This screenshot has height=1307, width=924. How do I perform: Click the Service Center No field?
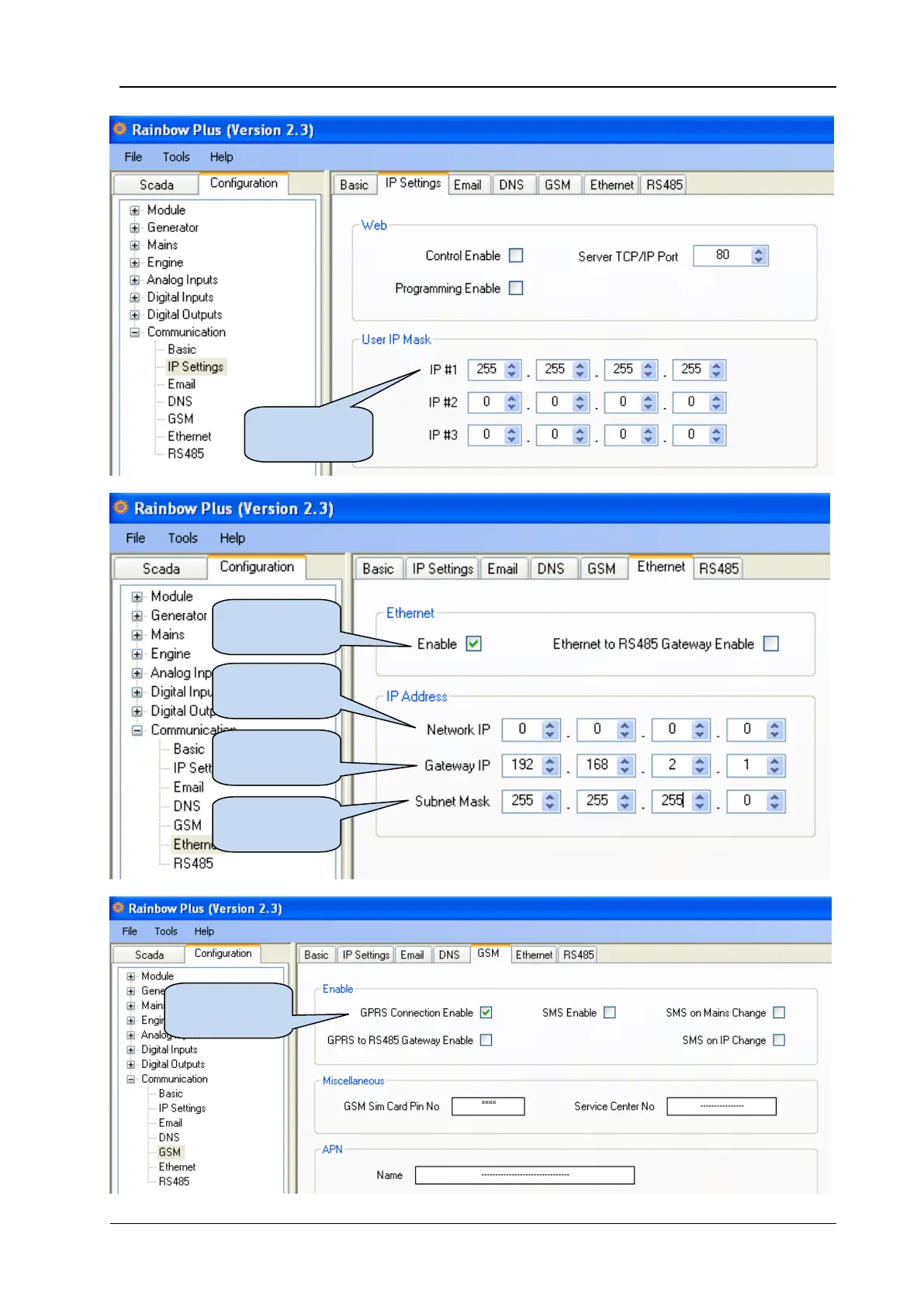pos(722,1107)
